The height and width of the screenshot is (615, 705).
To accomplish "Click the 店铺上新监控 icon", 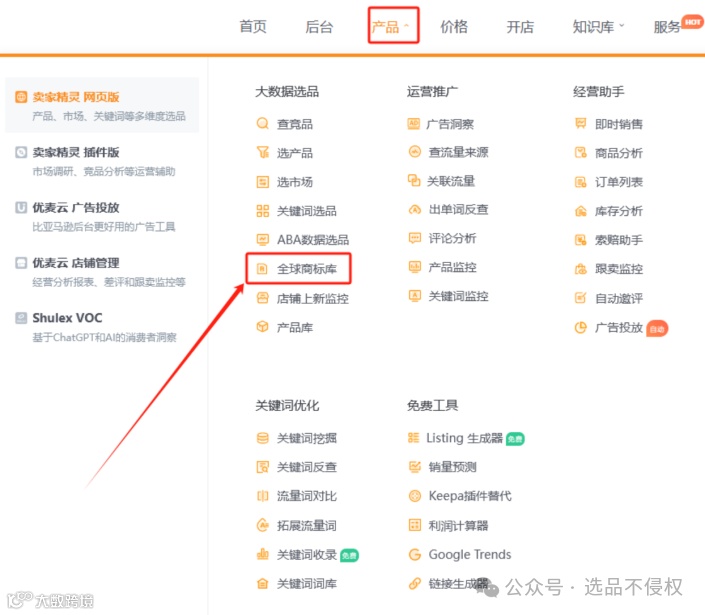I will [263, 298].
